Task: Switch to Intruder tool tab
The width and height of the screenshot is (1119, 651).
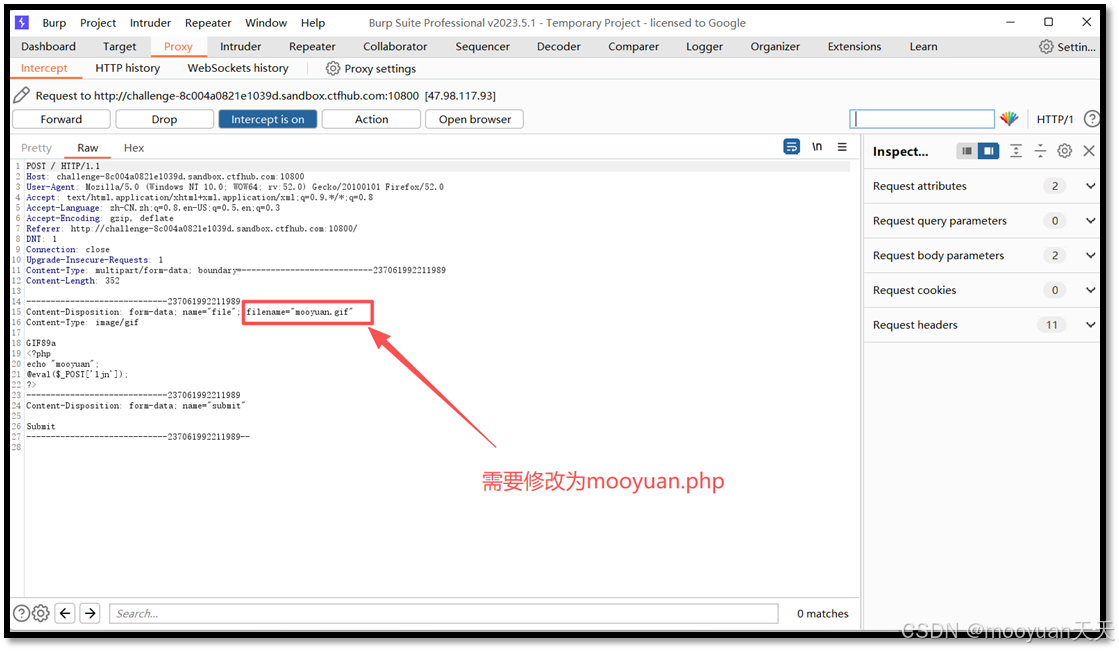Action: [x=240, y=46]
